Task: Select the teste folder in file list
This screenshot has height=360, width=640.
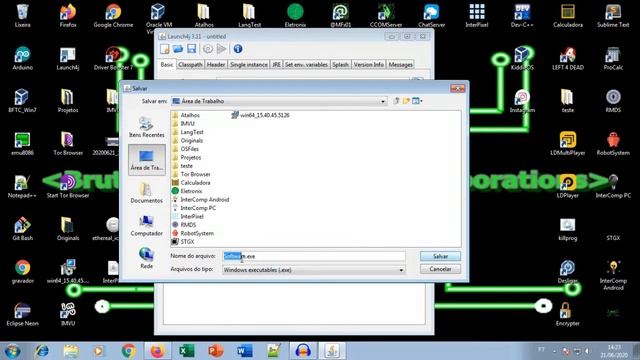Action: (182, 166)
